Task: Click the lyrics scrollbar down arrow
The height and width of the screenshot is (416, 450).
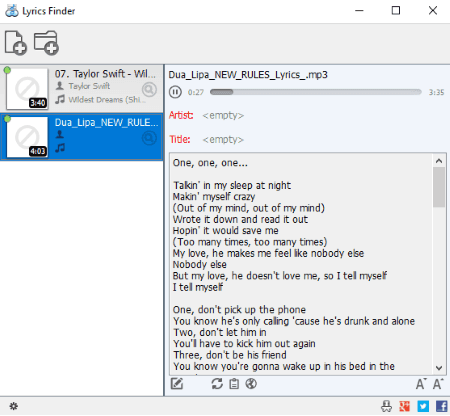Action: pos(439,368)
